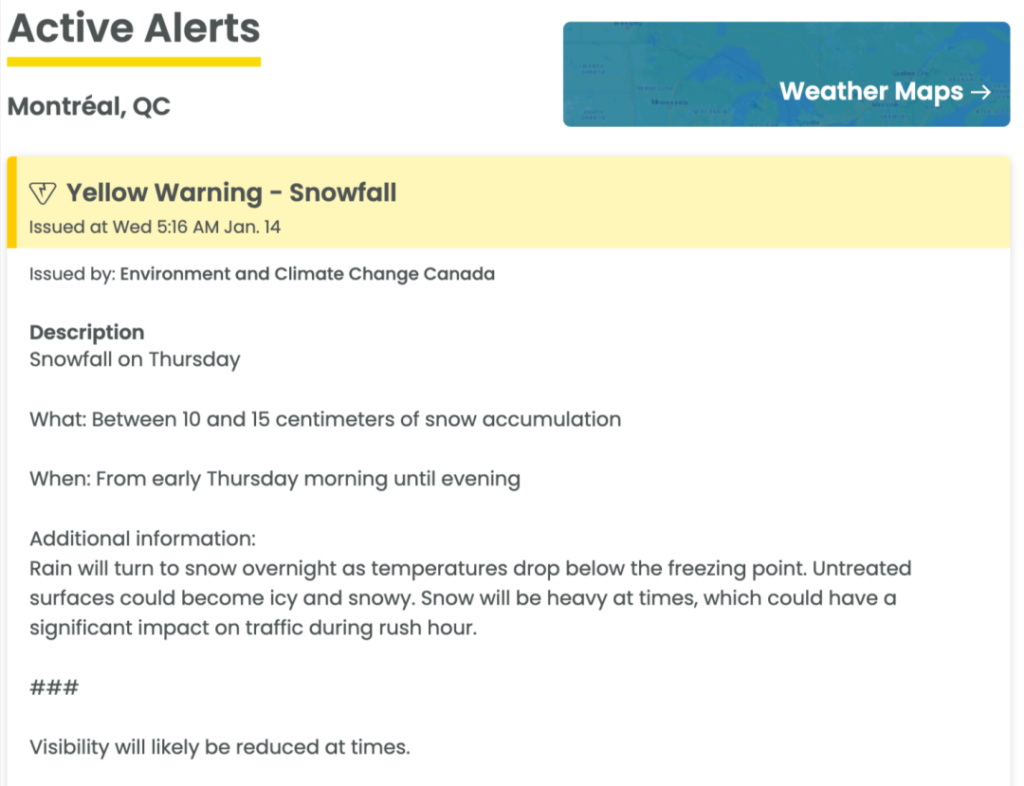
Task: Click the reduced visibility notice text
Action: 220,747
